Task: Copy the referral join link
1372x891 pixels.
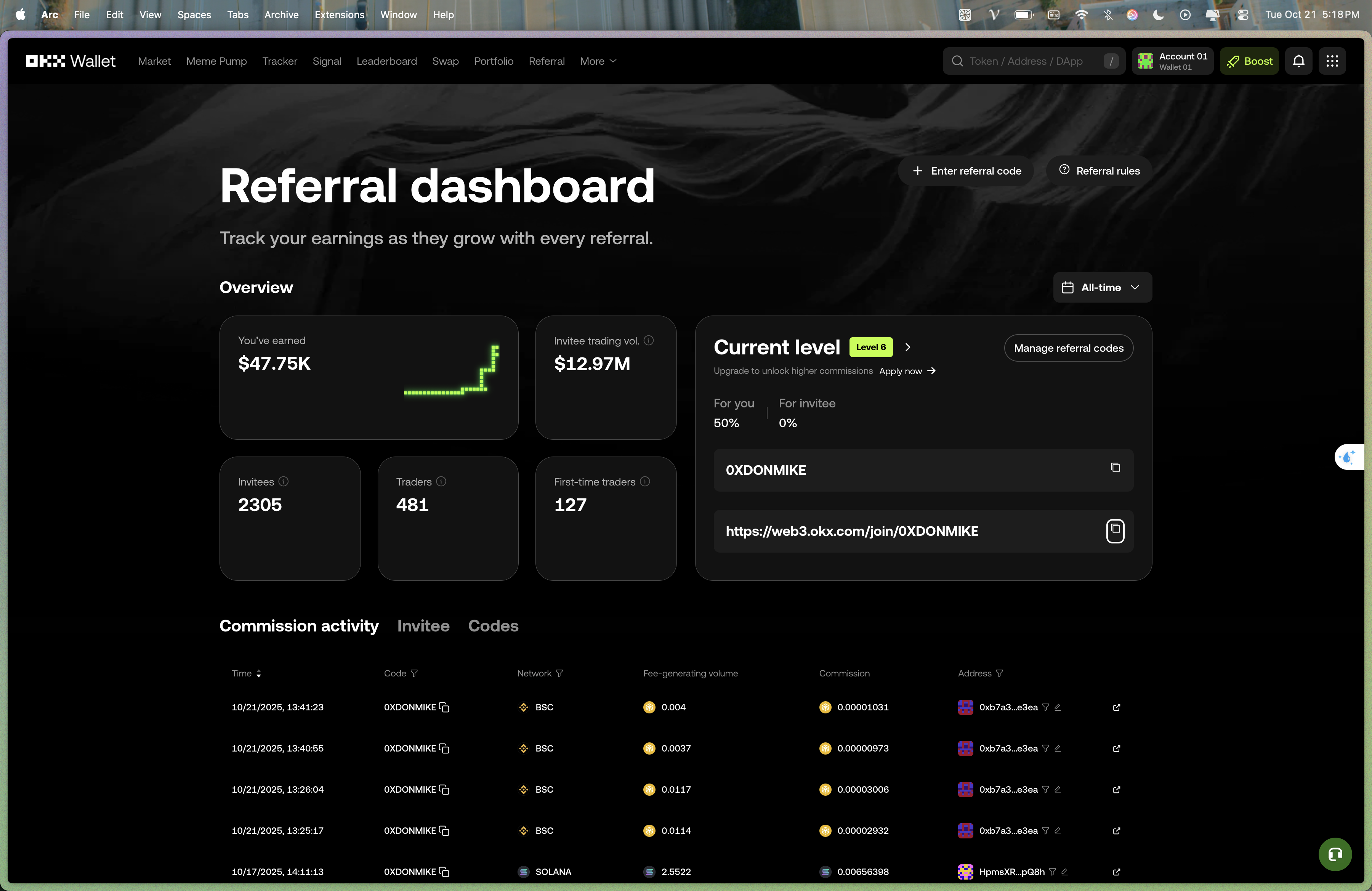Action: point(1115,530)
